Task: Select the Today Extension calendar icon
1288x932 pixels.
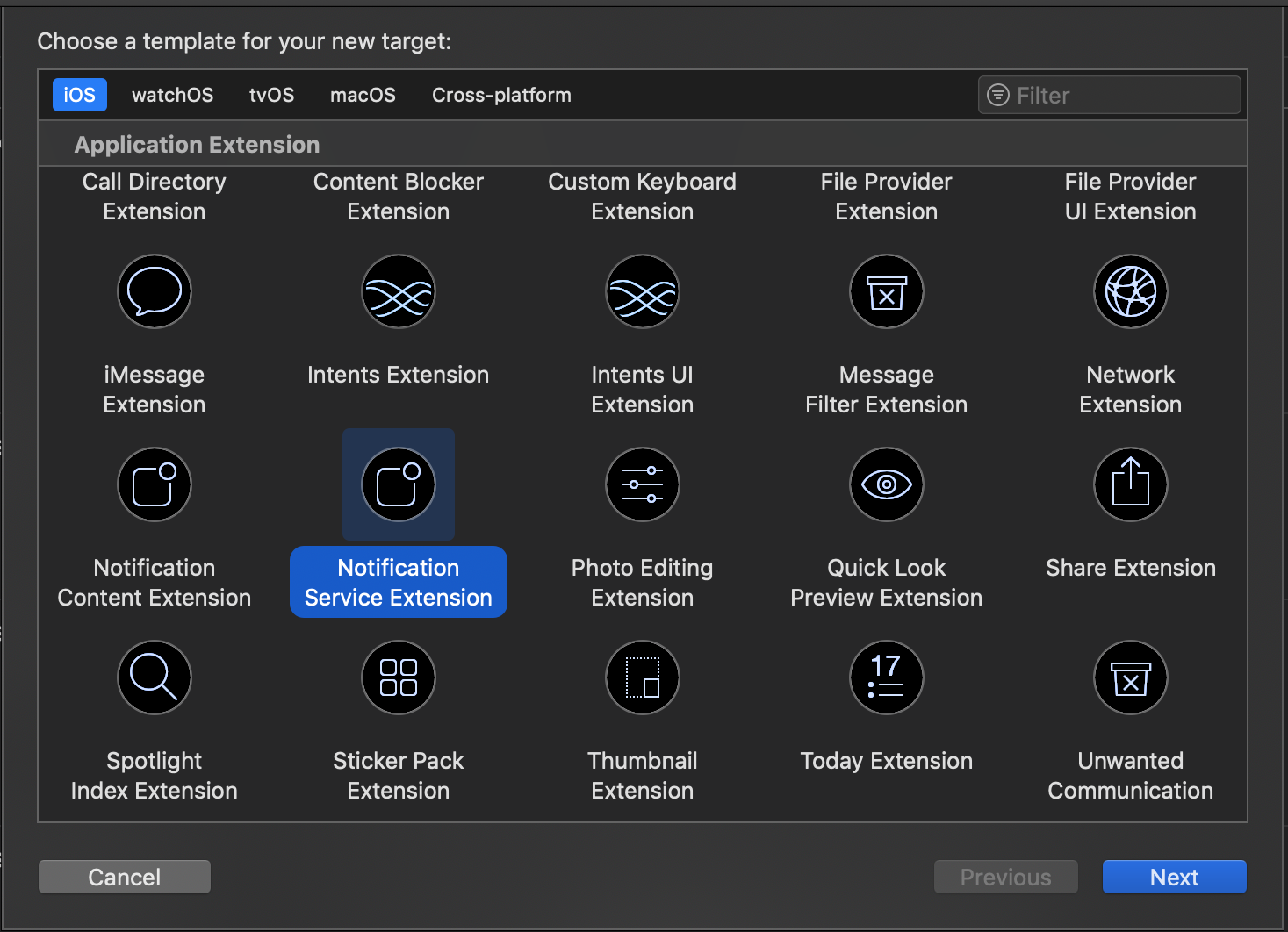Action: pos(887,677)
